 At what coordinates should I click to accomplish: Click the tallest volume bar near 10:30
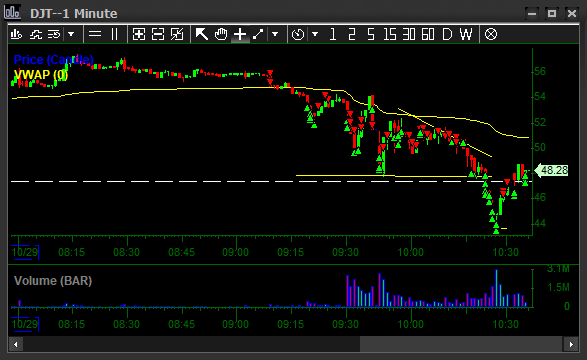pyautogui.click(x=497, y=288)
